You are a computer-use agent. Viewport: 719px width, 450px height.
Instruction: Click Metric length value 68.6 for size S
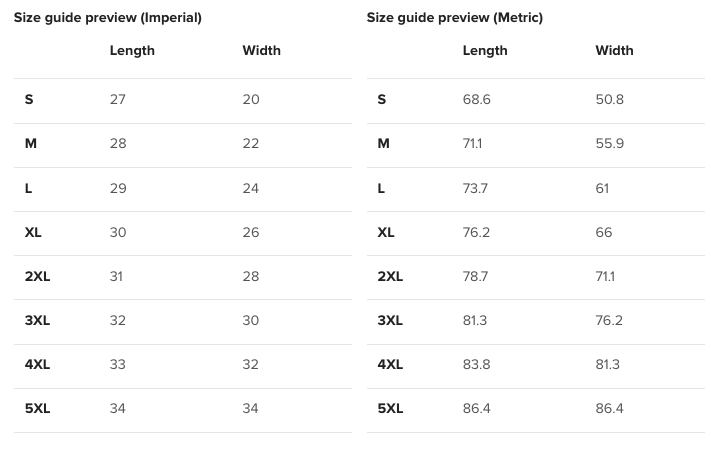(477, 99)
